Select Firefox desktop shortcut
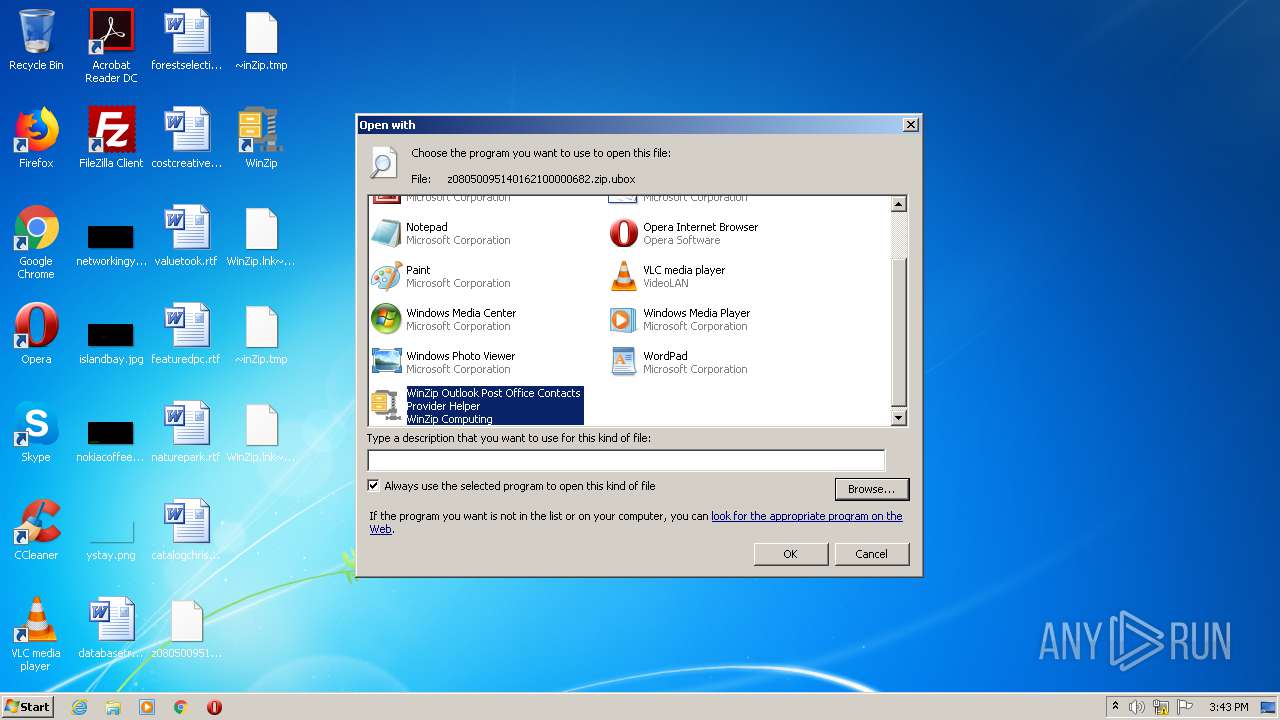This screenshot has height=720, width=1280. (x=36, y=138)
